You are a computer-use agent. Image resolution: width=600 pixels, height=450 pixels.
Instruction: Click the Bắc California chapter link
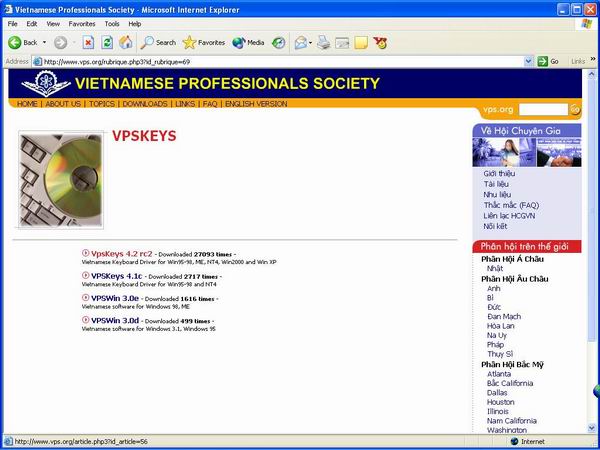click(x=510, y=383)
